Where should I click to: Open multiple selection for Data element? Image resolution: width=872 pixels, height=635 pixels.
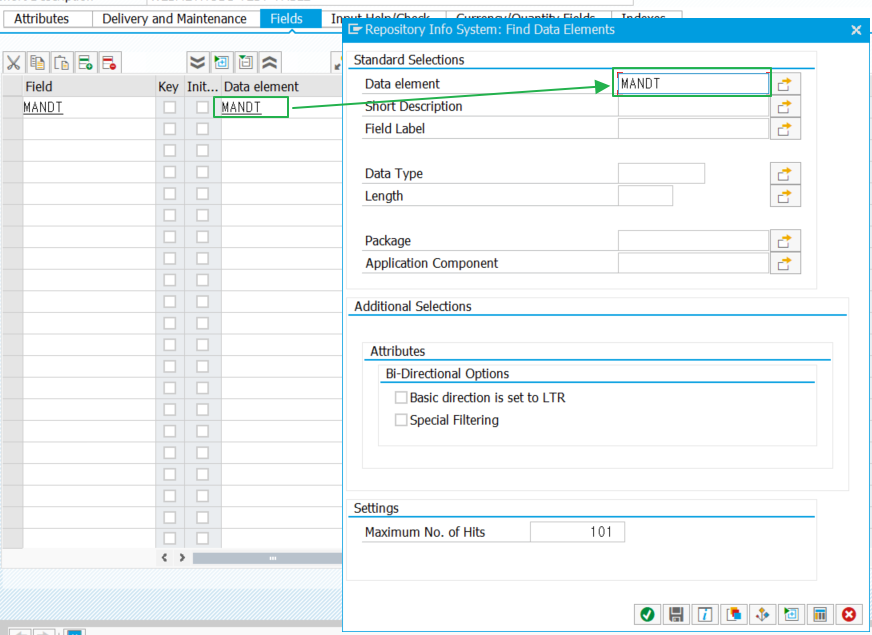[x=785, y=84]
